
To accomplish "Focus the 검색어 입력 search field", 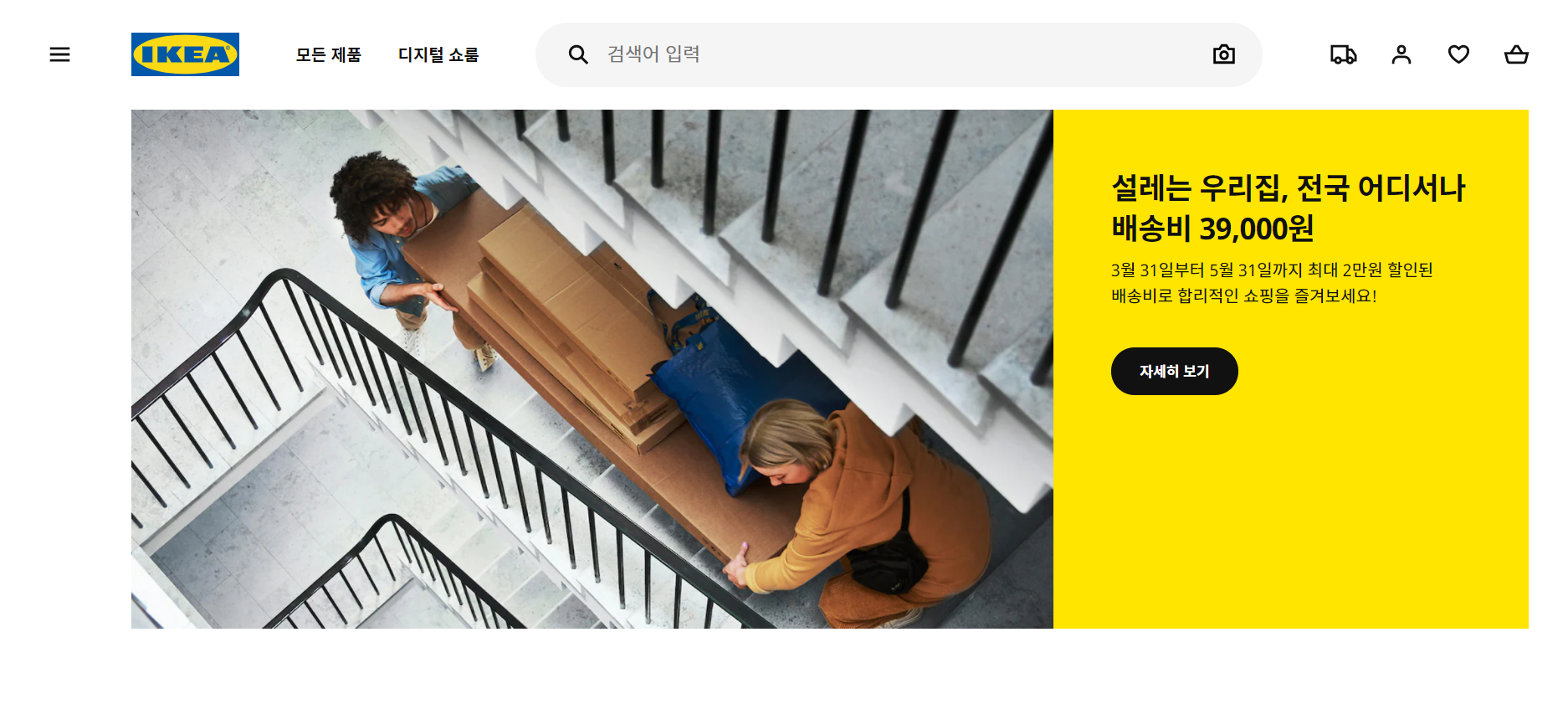I will 899,54.
